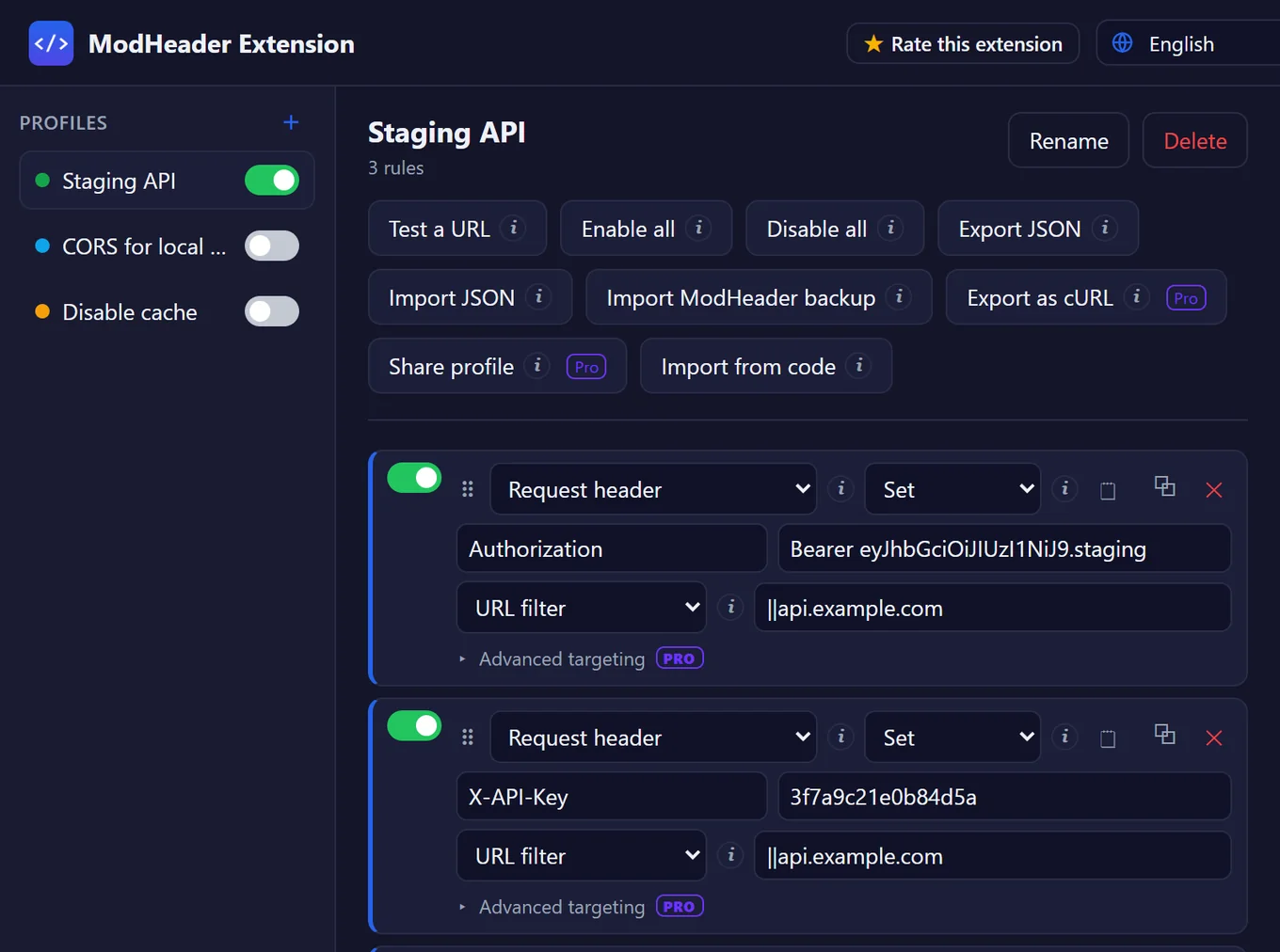Click info icon beside X-API-Key URL filter

point(730,855)
